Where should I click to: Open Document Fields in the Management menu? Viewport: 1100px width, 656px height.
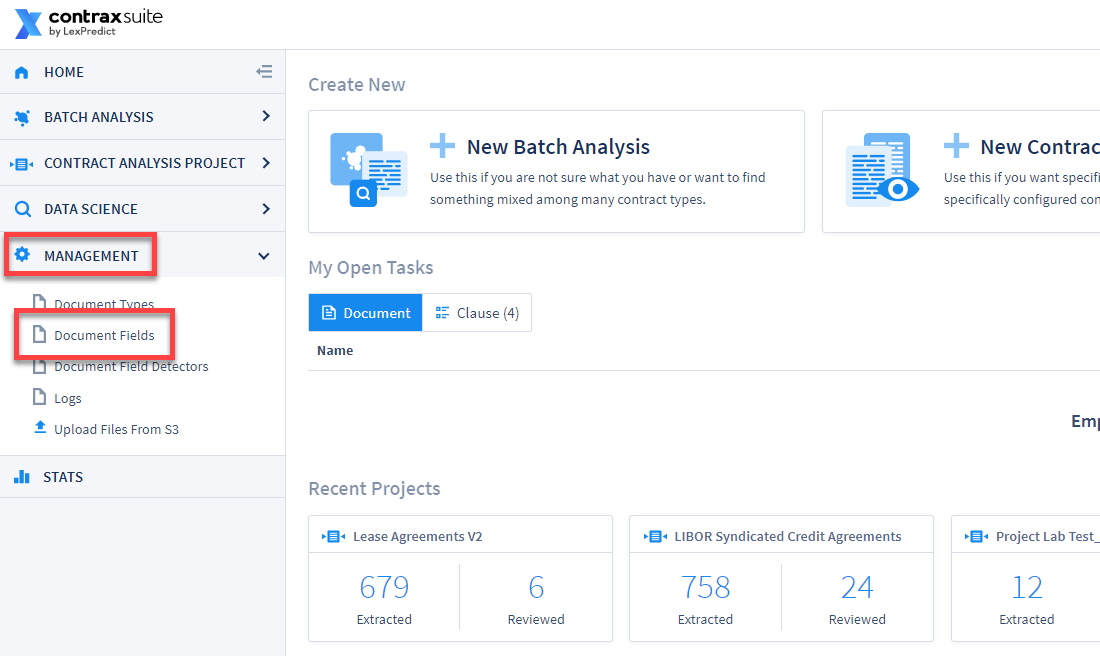[104, 335]
